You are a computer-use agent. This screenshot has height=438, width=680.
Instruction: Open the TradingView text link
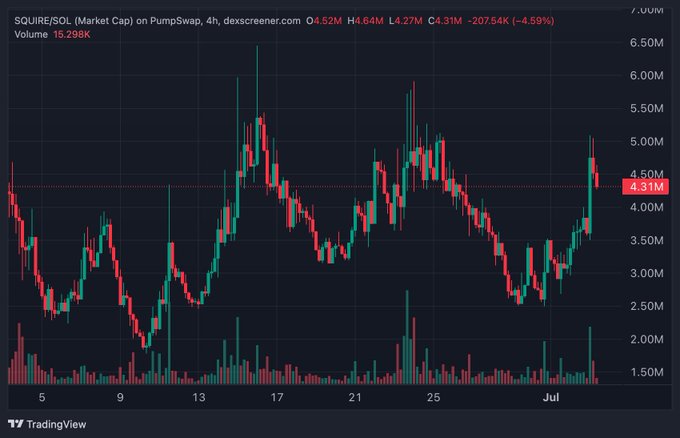[x=56, y=424]
